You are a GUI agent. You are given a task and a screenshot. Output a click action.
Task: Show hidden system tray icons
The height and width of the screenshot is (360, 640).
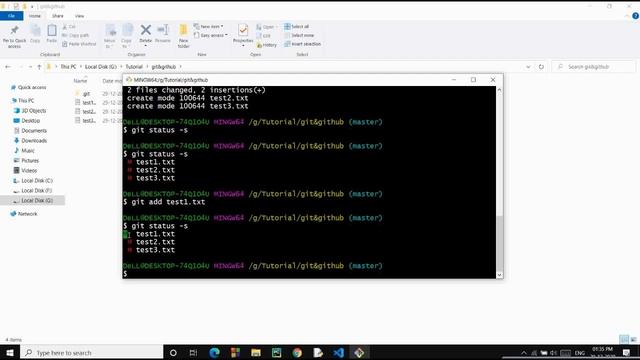click(x=524, y=353)
